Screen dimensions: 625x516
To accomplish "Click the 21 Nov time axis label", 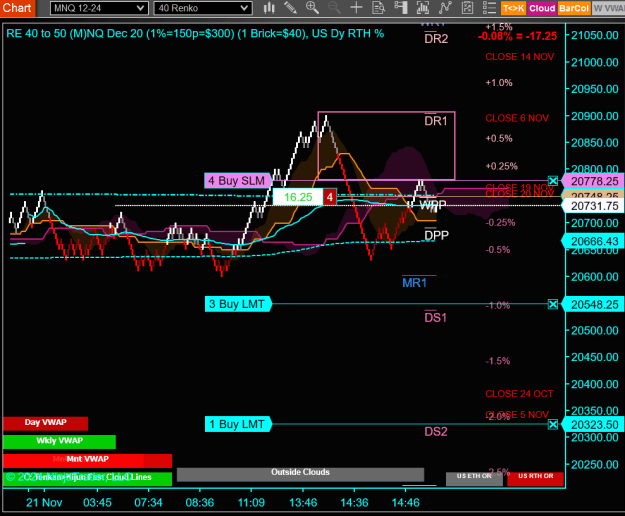I will pos(44,502).
